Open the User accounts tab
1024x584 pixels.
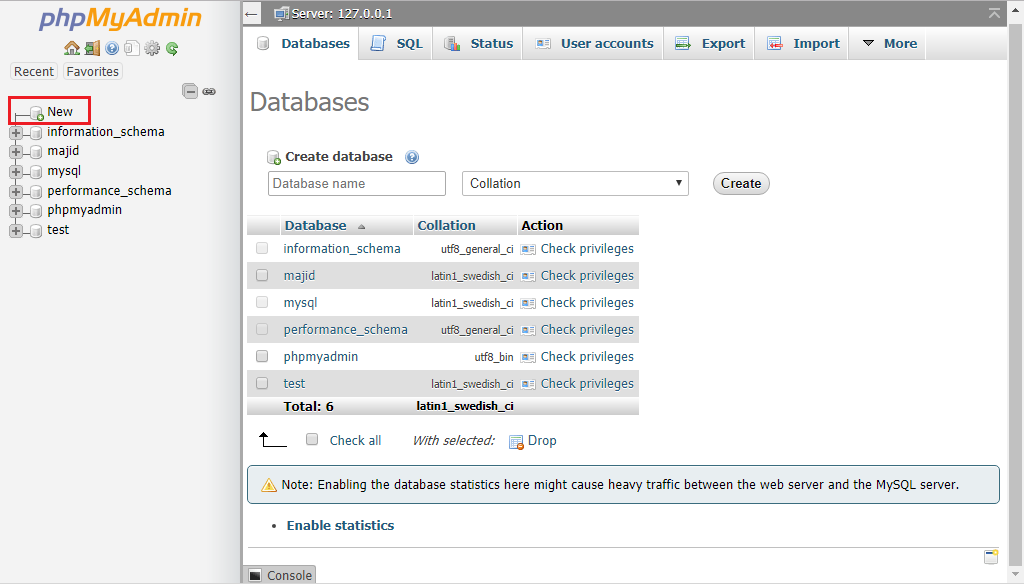click(x=594, y=44)
